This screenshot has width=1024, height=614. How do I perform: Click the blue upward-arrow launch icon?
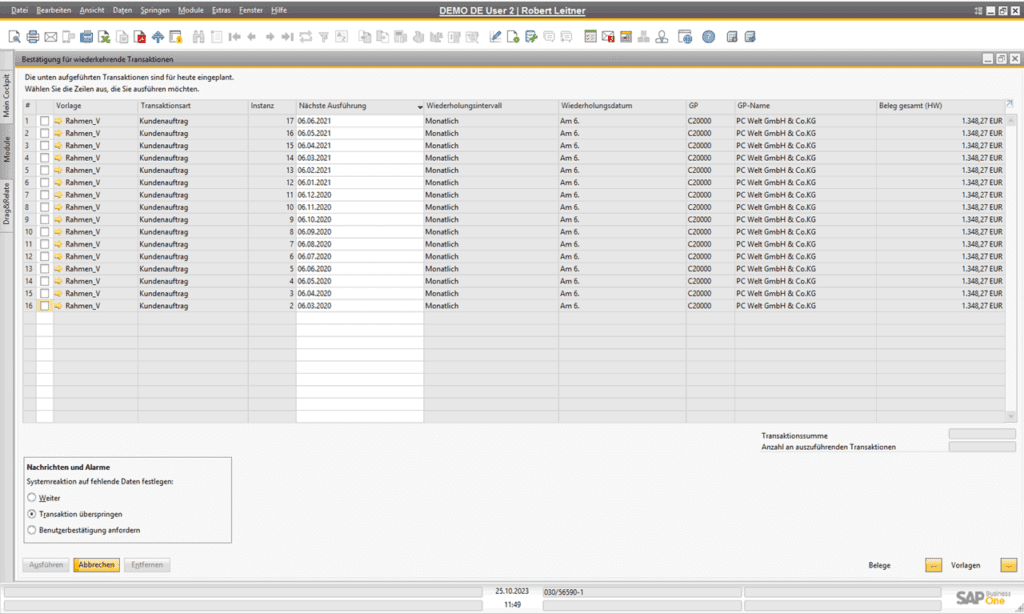(157, 37)
